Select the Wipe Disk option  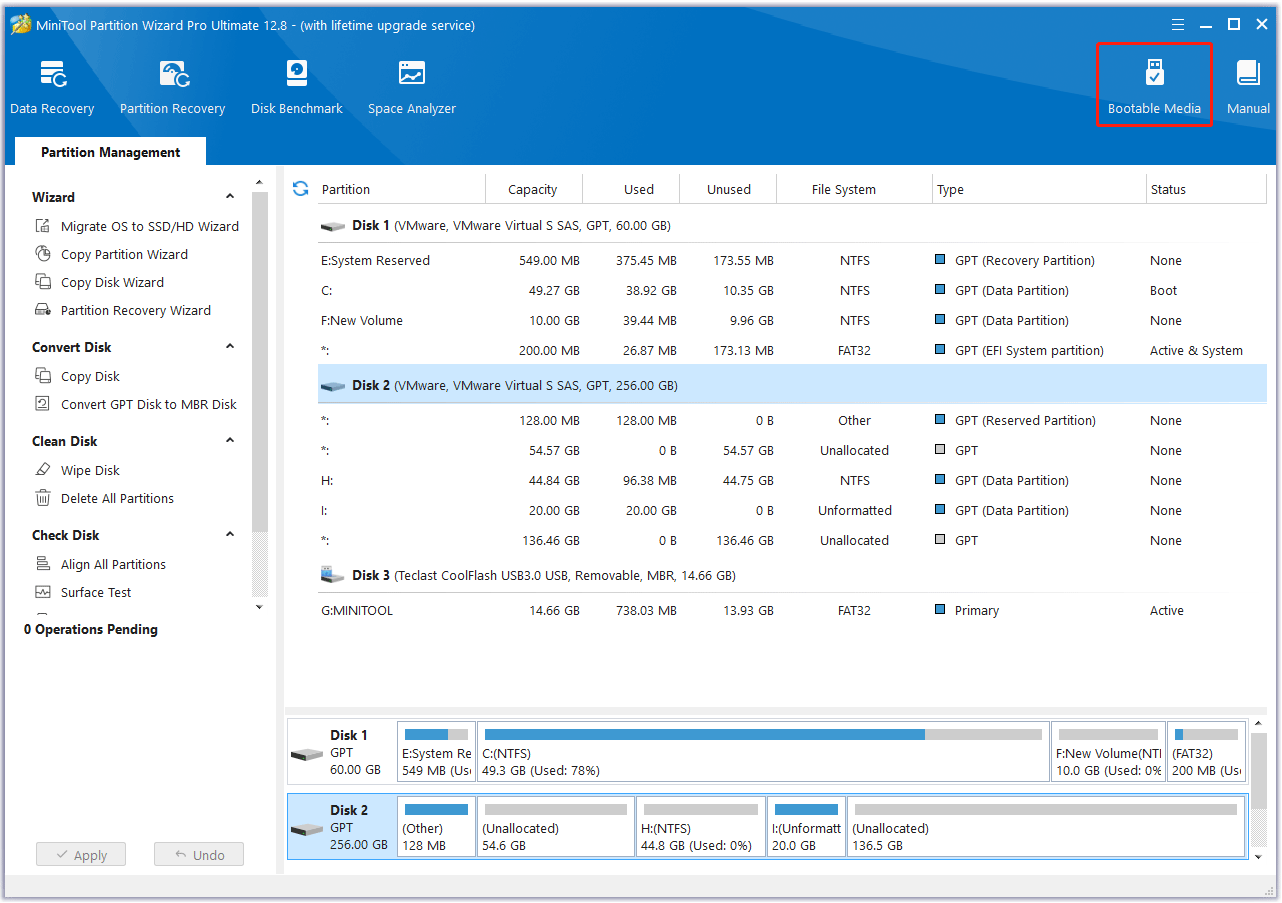(x=88, y=469)
